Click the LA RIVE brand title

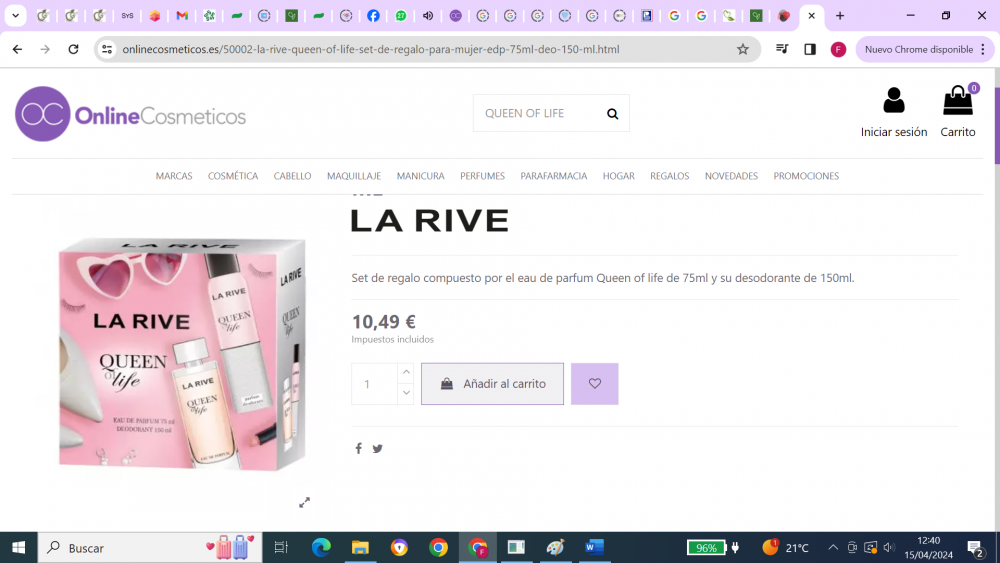tap(430, 221)
